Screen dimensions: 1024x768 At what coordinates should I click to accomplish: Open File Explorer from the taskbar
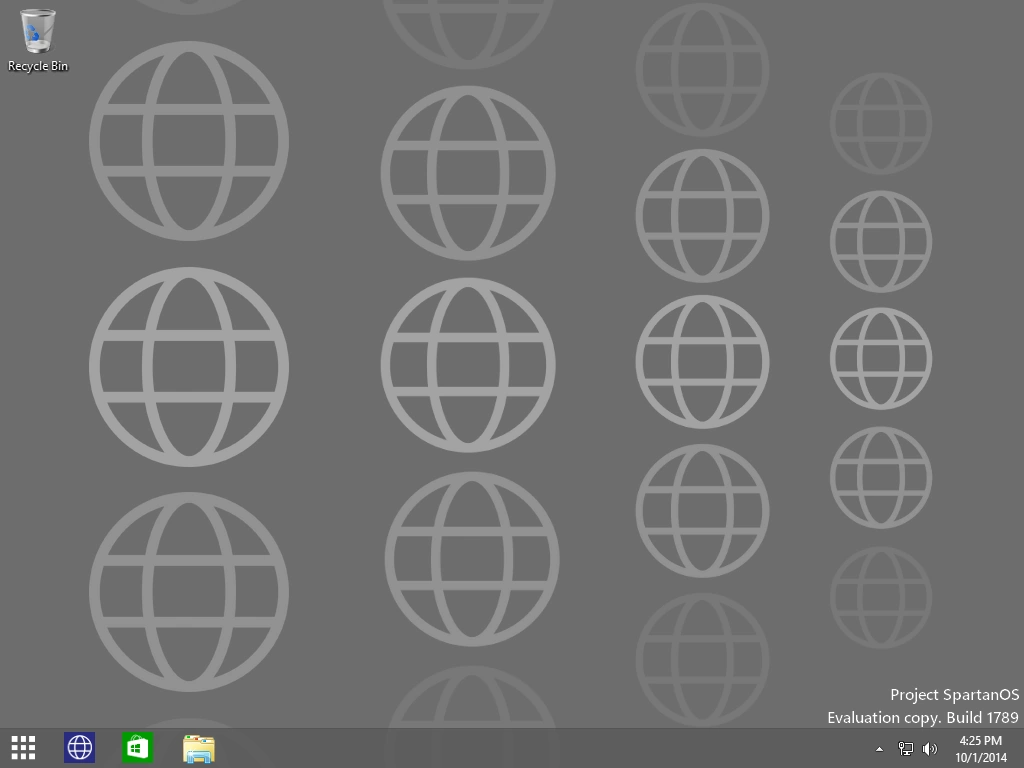199,748
